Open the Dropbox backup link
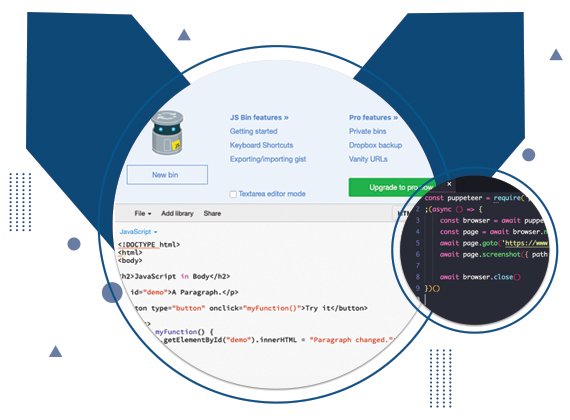The image size is (570, 420). tap(376, 145)
